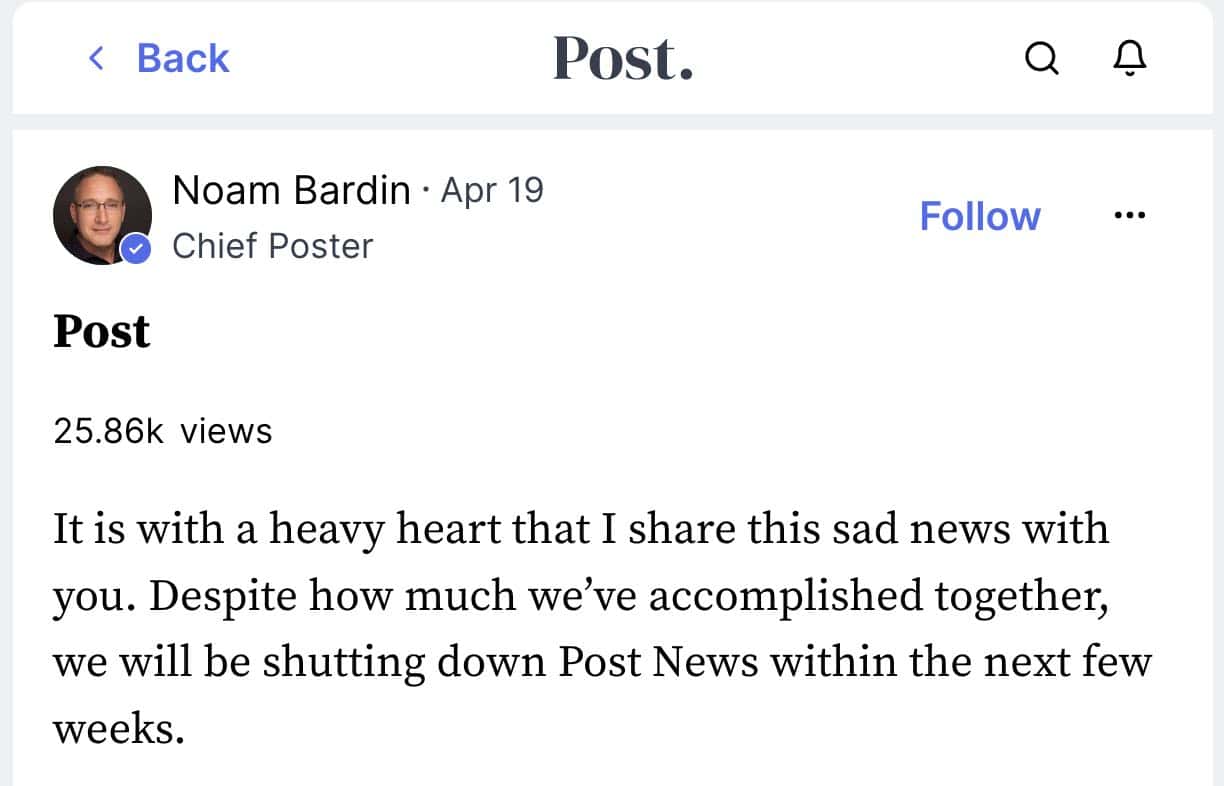Image resolution: width=1224 pixels, height=786 pixels.
Task: Click the back chevron arrow icon
Action: pyautogui.click(x=96, y=58)
